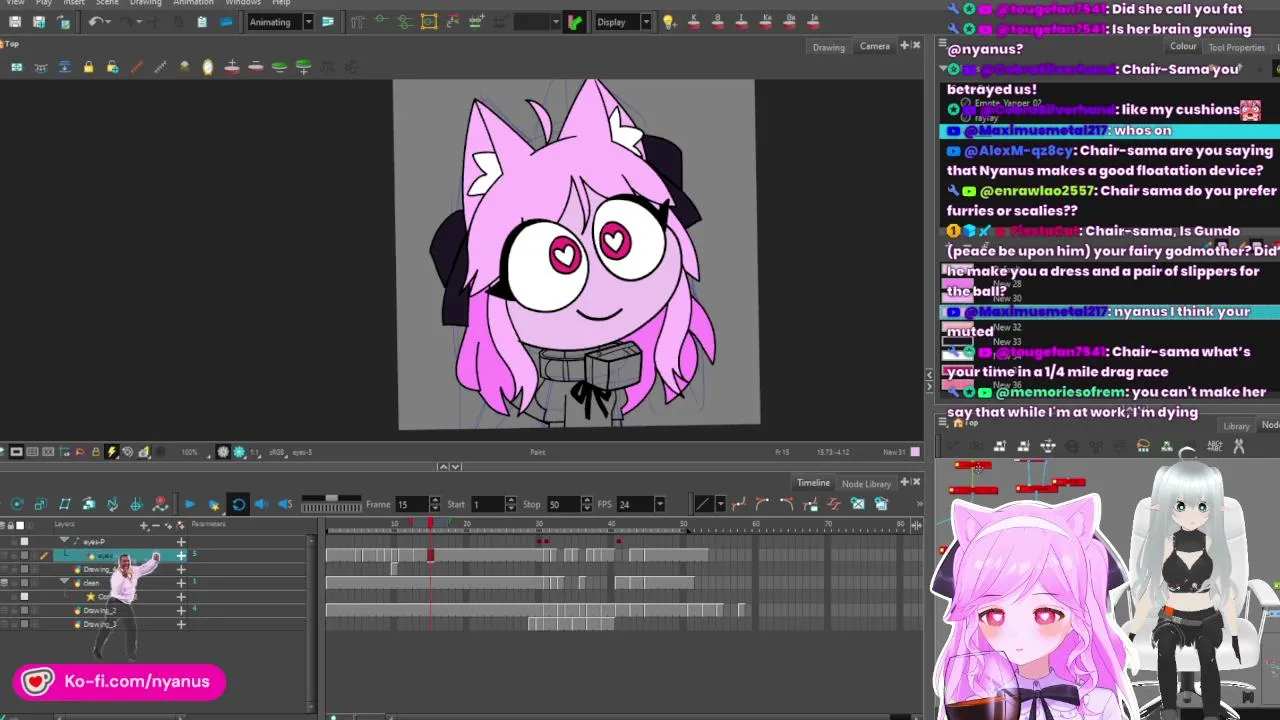Open the Ko-fi.com/nyanus link
Viewport: 1280px width, 720px height.
pyautogui.click(x=119, y=682)
